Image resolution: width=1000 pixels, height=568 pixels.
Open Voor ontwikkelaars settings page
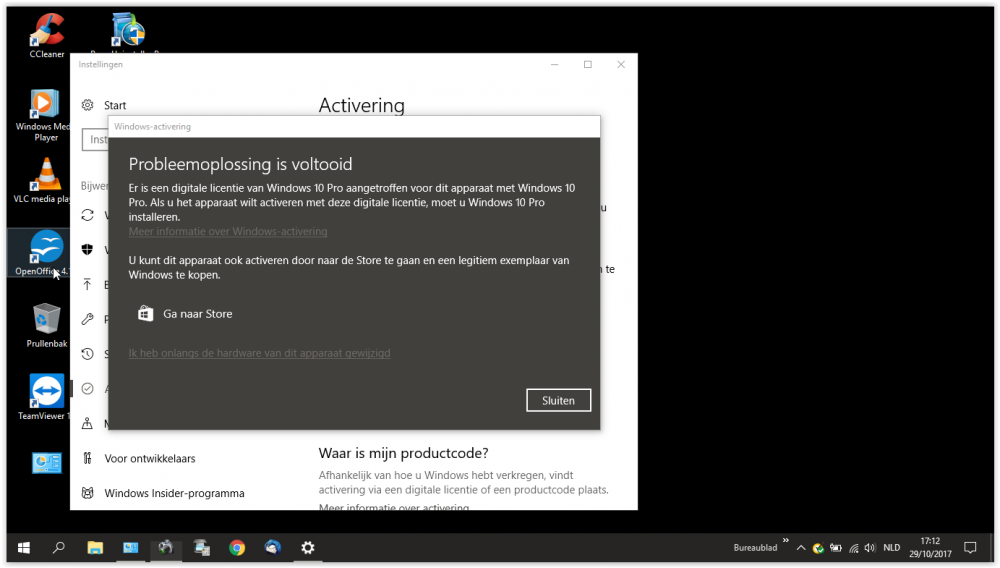[x=150, y=458]
